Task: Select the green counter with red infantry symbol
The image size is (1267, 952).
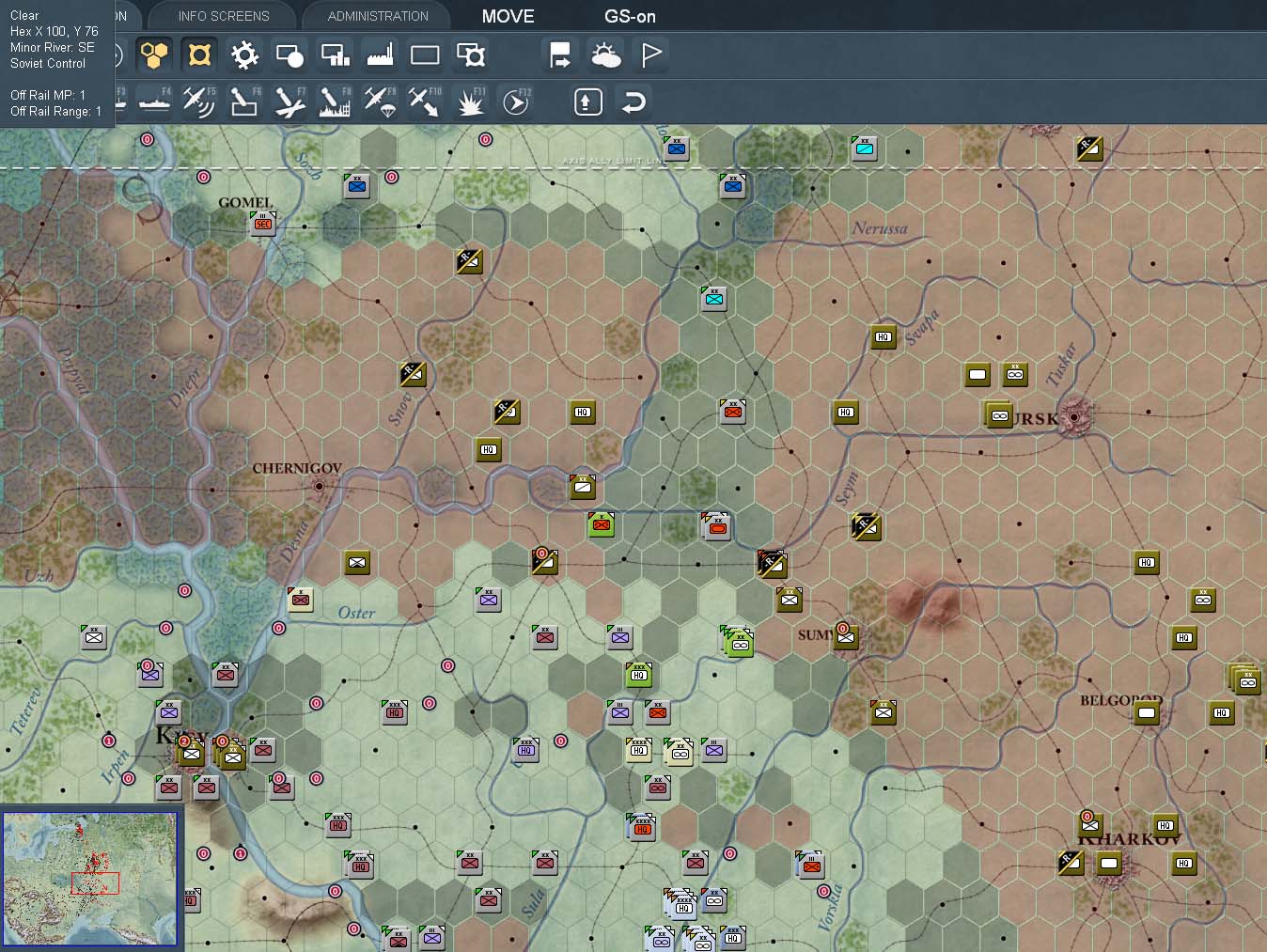Action: click(x=602, y=524)
